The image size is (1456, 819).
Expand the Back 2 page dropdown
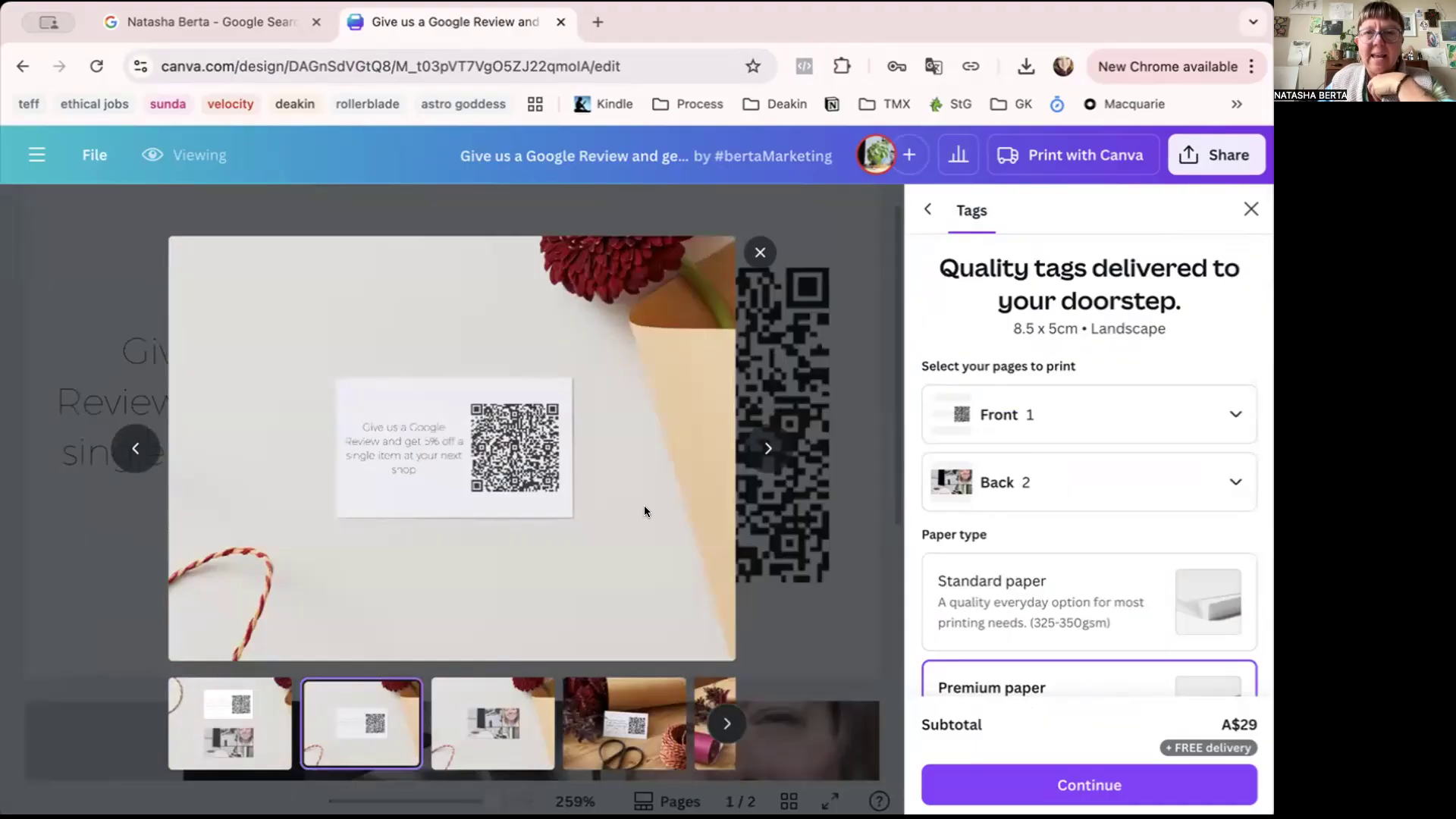coord(1089,482)
